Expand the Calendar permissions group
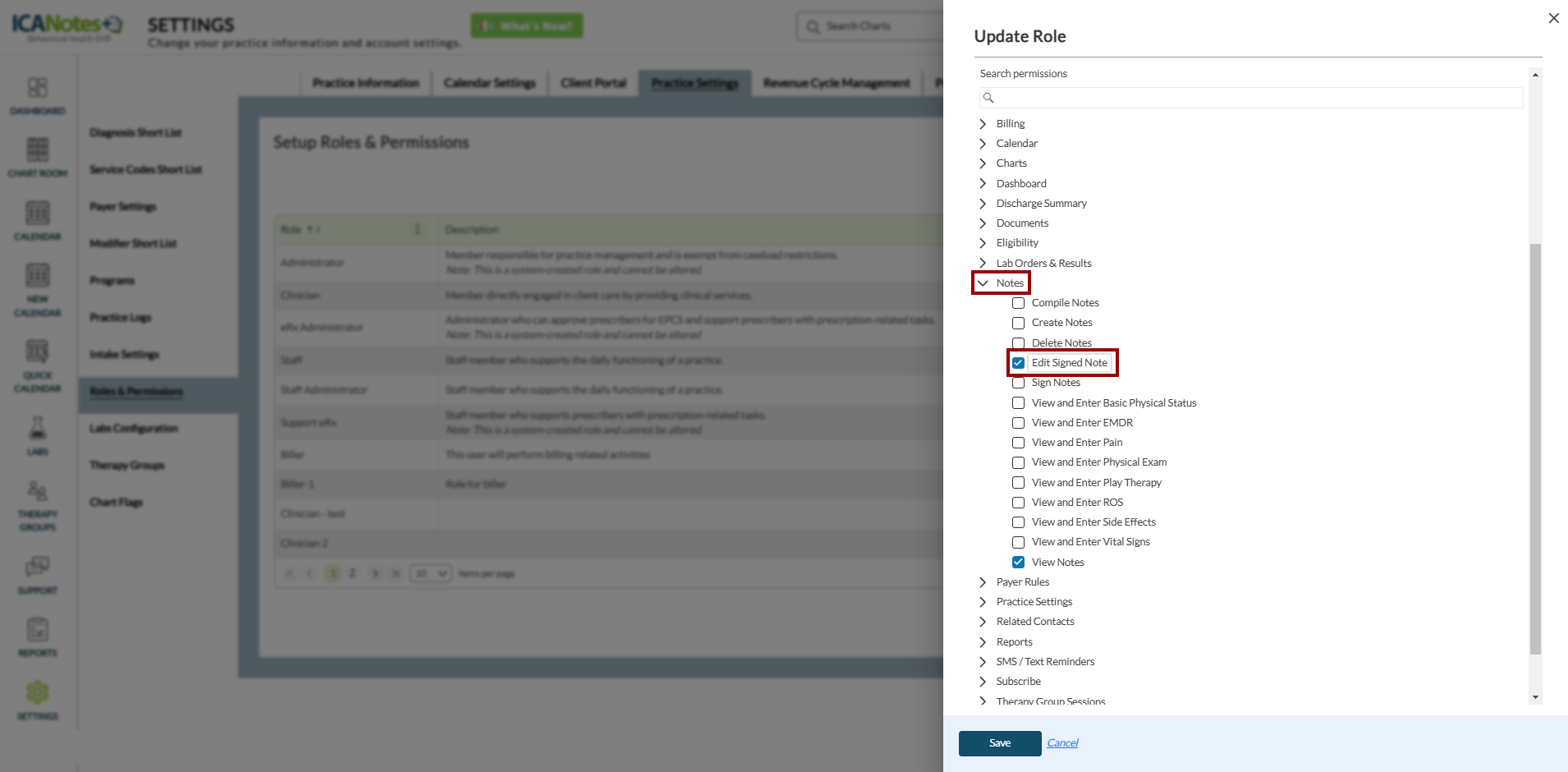 tap(983, 144)
